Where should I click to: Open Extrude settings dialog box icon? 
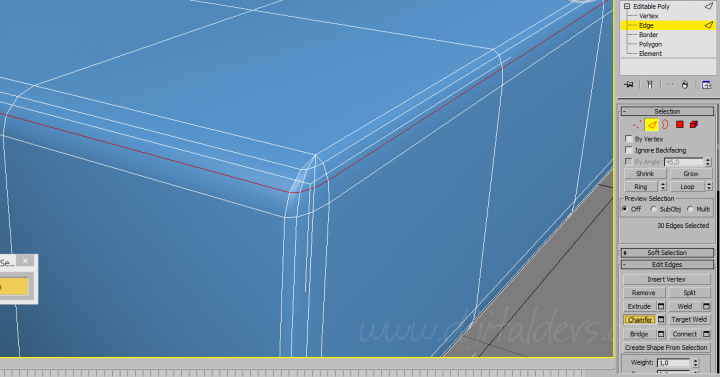(x=661, y=306)
